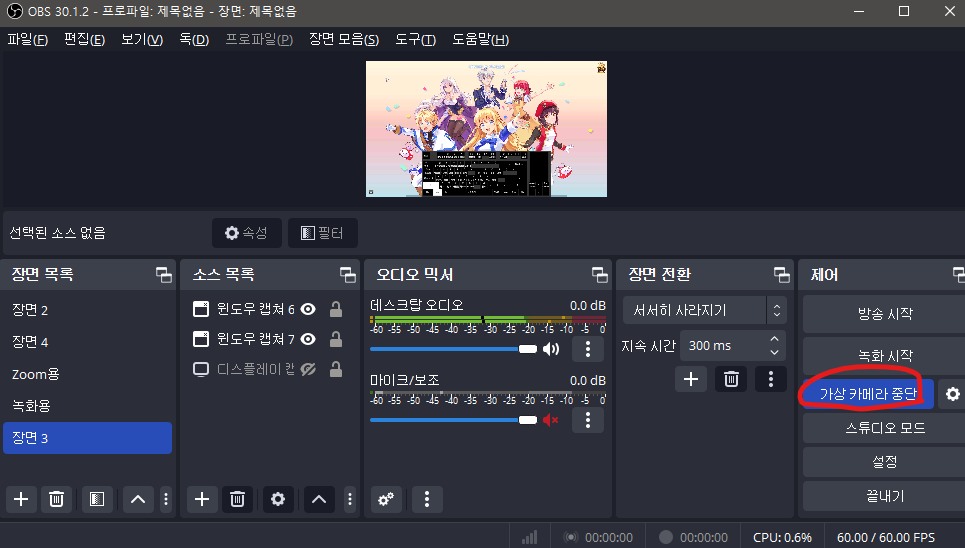Unmute 마이크/보조 red speaker icon
965x548 pixels.
tap(551, 420)
